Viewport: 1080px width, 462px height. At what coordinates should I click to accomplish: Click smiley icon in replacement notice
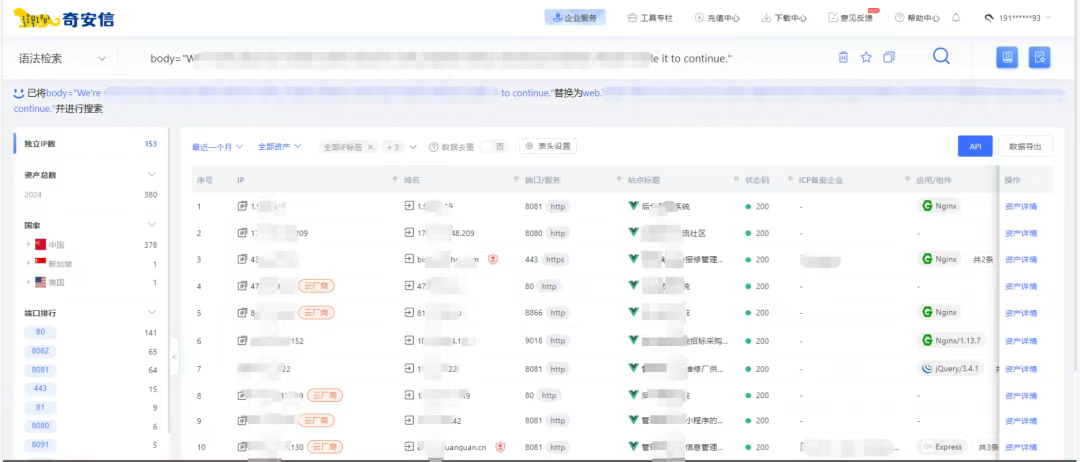point(19,92)
